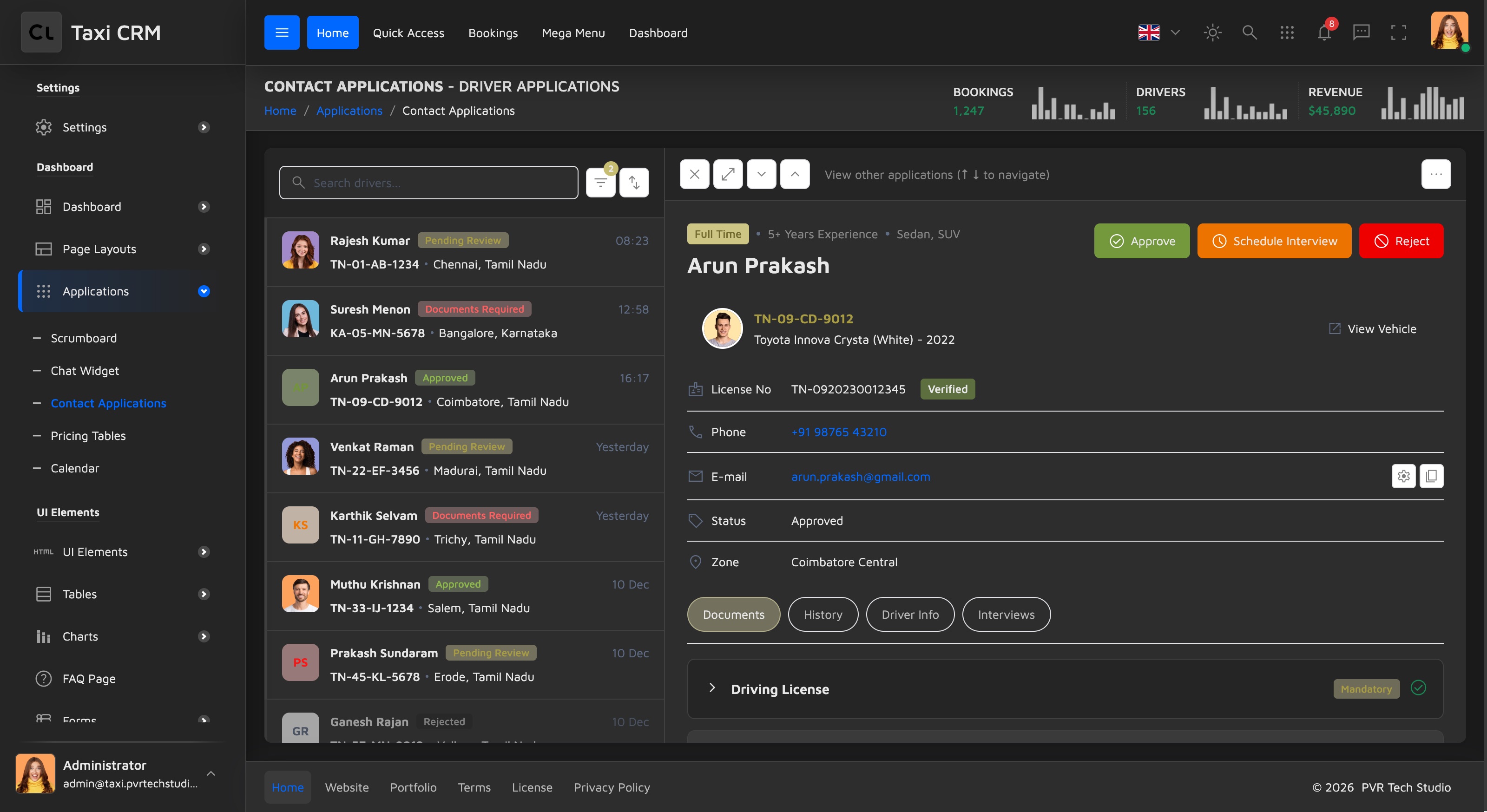The image size is (1487, 812).
Task: Click the Taxi CRM logo icon
Action: (41, 33)
